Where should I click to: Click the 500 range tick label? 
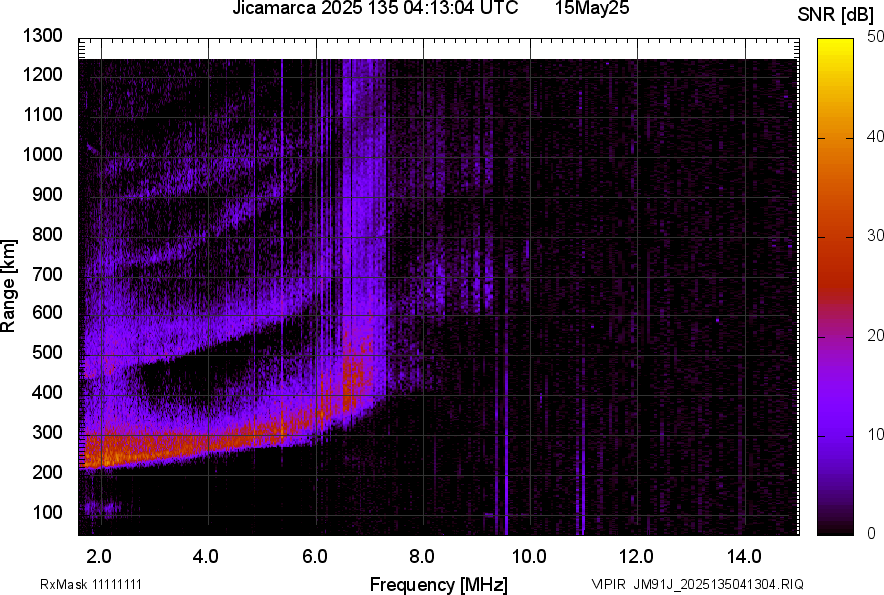(46, 353)
